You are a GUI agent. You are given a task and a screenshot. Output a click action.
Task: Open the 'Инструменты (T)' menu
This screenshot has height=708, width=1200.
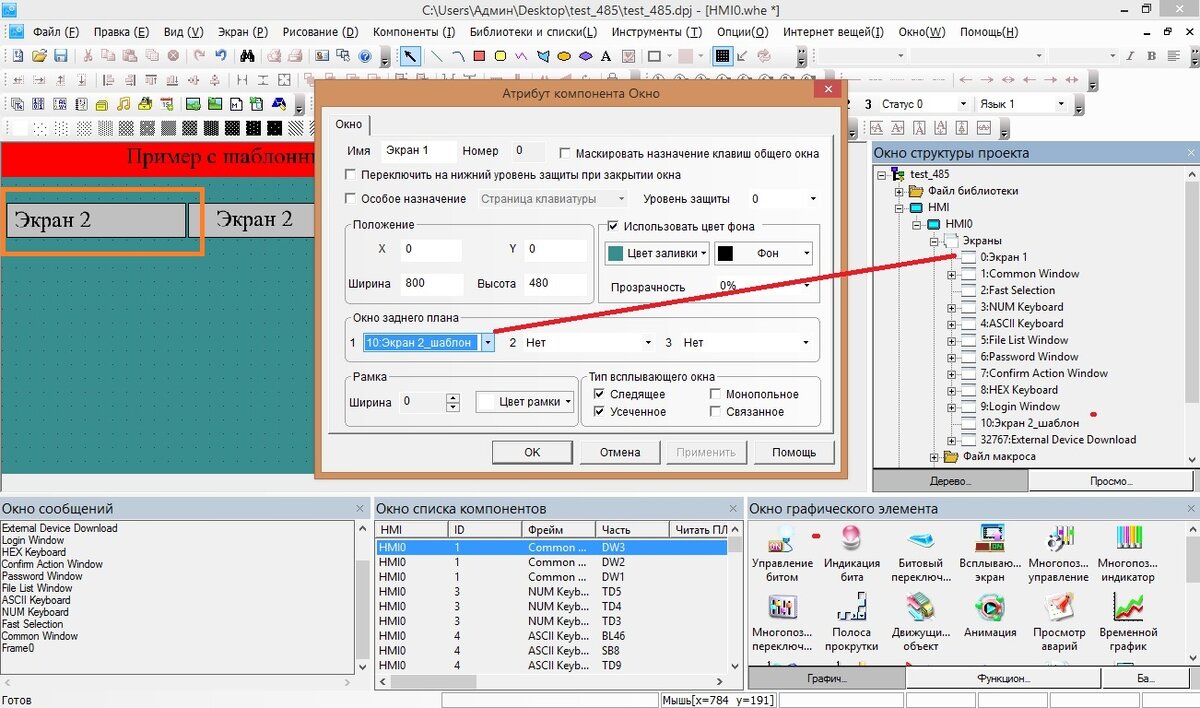[657, 32]
